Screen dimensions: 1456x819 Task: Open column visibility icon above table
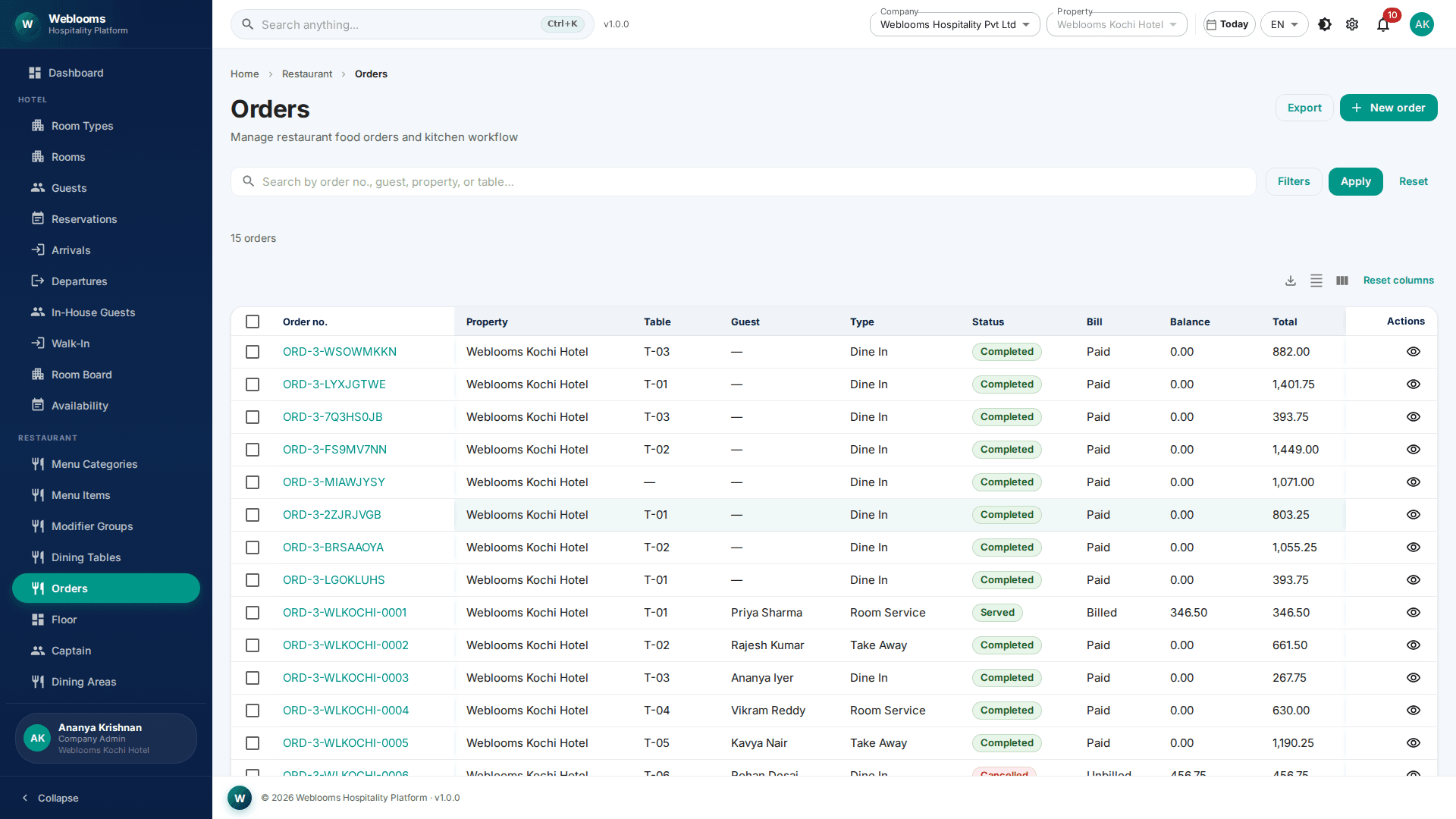pyautogui.click(x=1342, y=281)
